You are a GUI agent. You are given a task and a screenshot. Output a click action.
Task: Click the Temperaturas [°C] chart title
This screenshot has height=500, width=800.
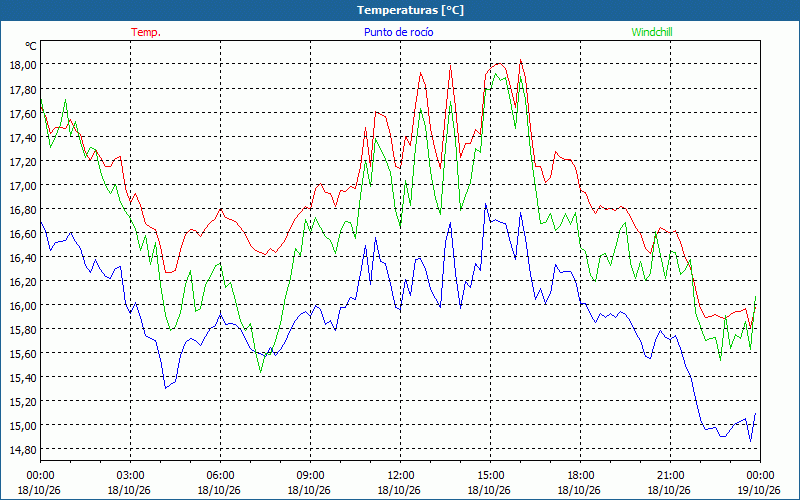410,10
